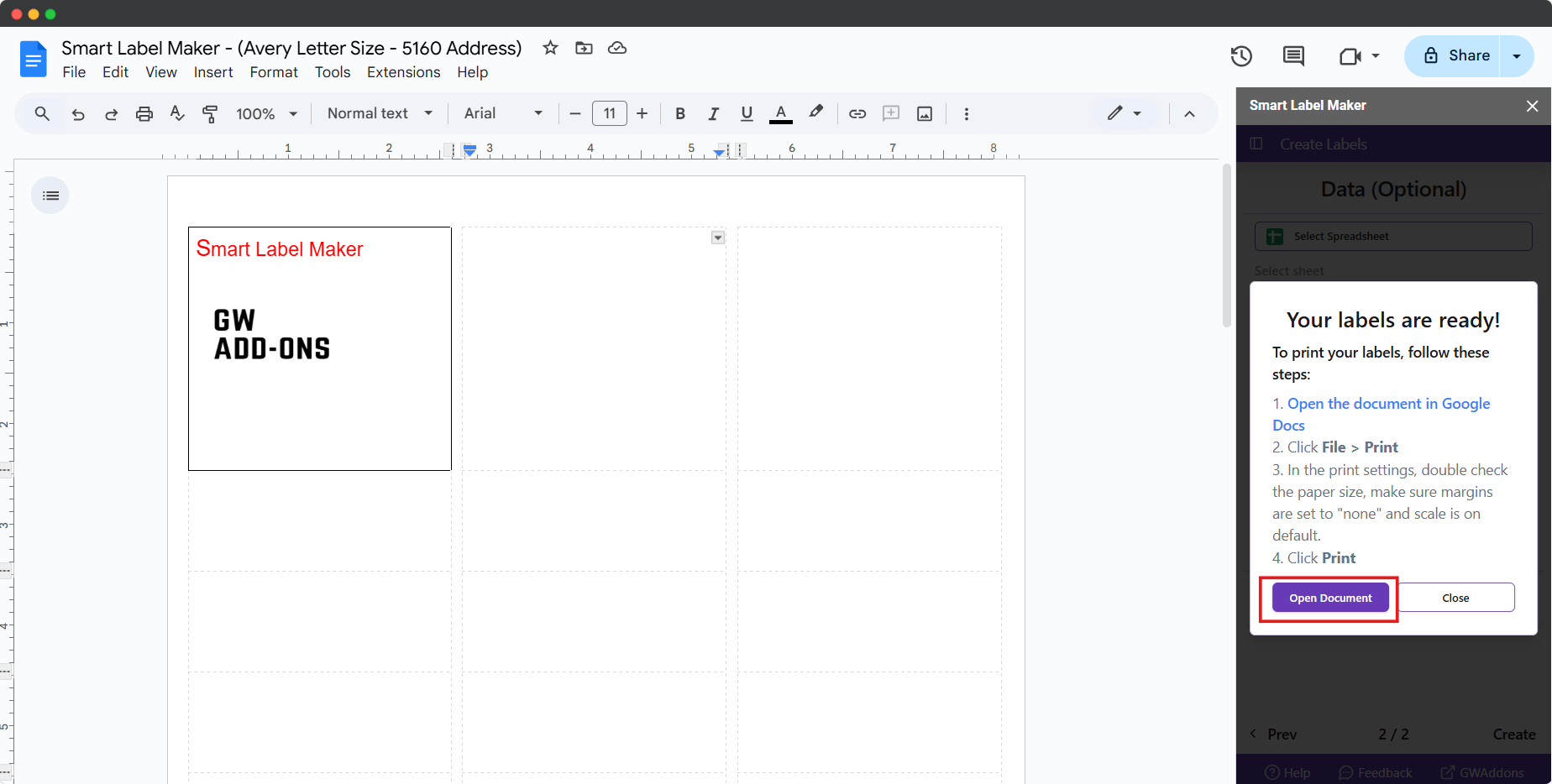The image size is (1552, 784).
Task: Insert an image from the toolbar
Action: [x=925, y=113]
